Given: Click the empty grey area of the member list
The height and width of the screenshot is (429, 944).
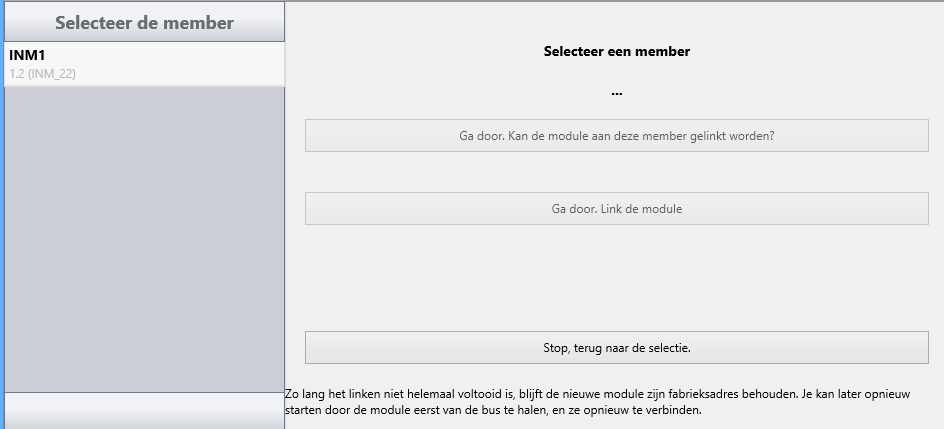Looking at the screenshot, I should point(144,239).
